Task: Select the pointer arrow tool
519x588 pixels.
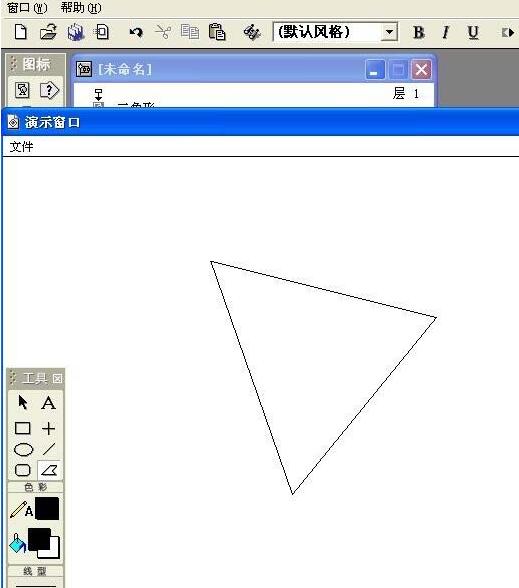Action: (x=22, y=403)
